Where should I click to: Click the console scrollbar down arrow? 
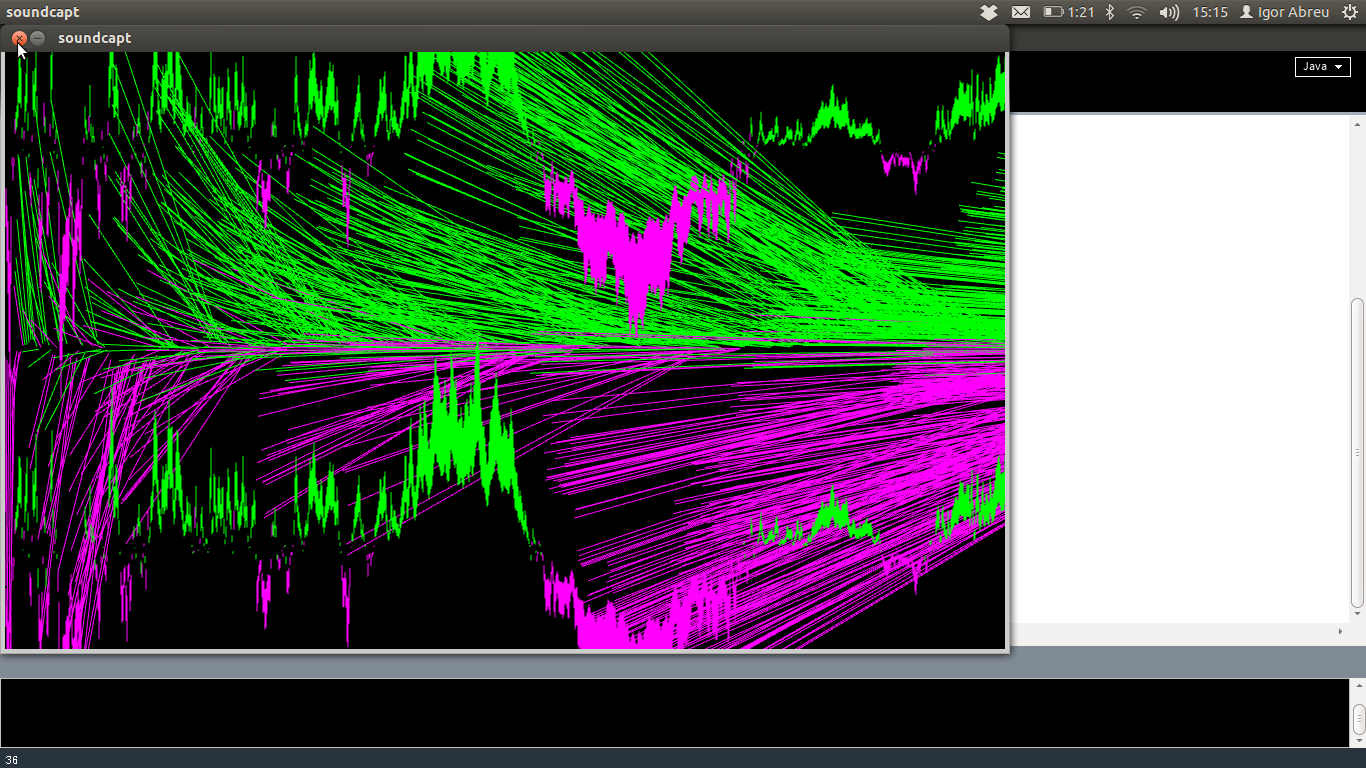tap(1358, 740)
